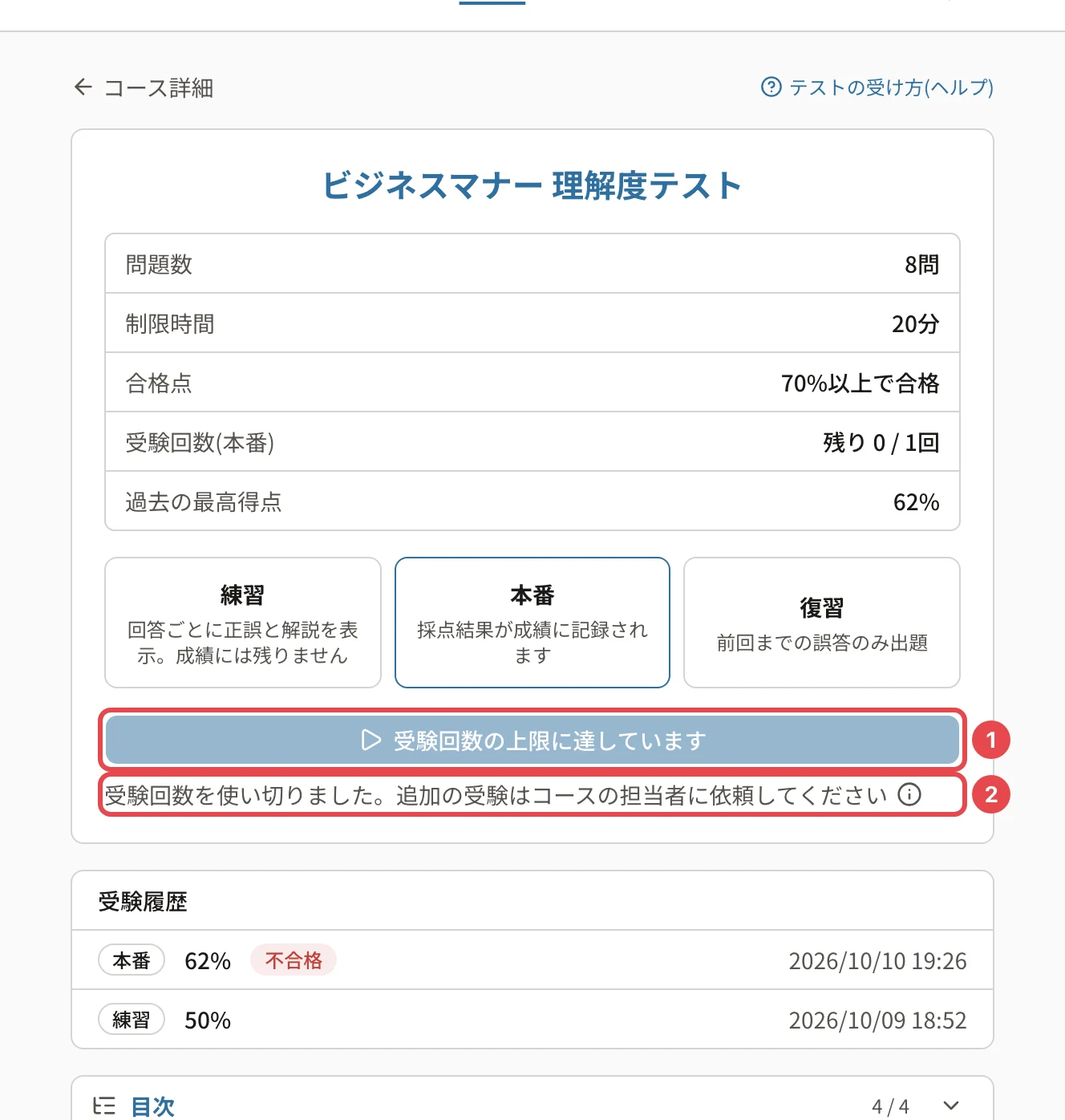Click the info icon after the retake notice
This screenshot has width=1065, height=1120.
[x=909, y=794]
